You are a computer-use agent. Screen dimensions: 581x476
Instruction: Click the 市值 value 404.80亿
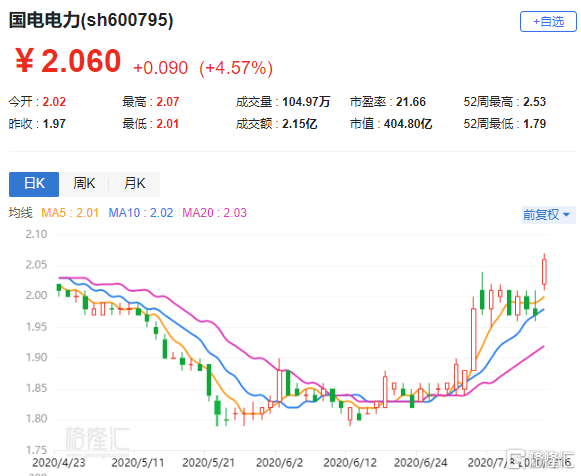click(408, 124)
